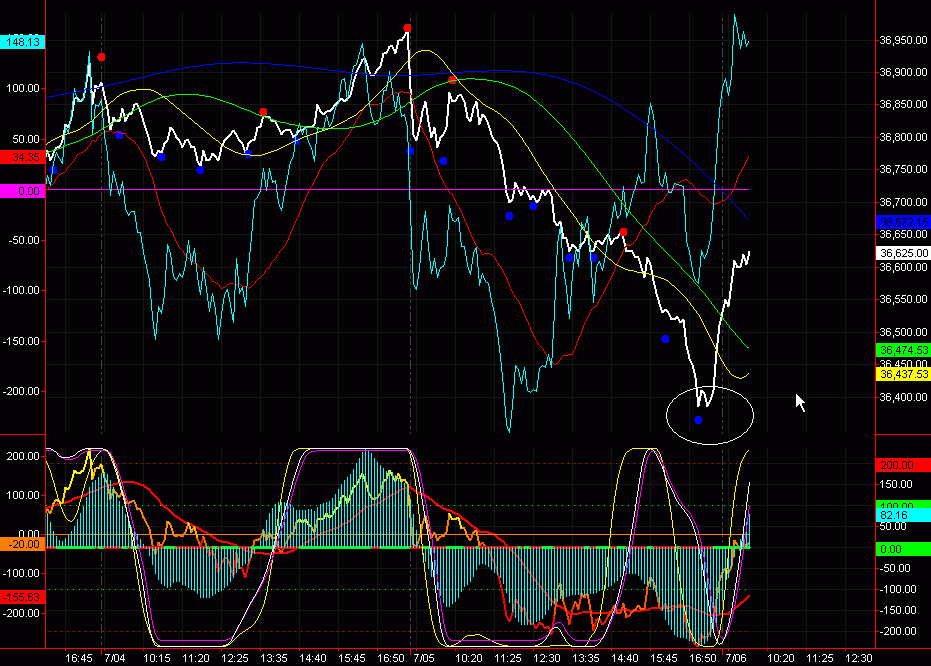Select the 36,850.00 price axis label
Screen dimensions: 931x666
(x=903, y=104)
